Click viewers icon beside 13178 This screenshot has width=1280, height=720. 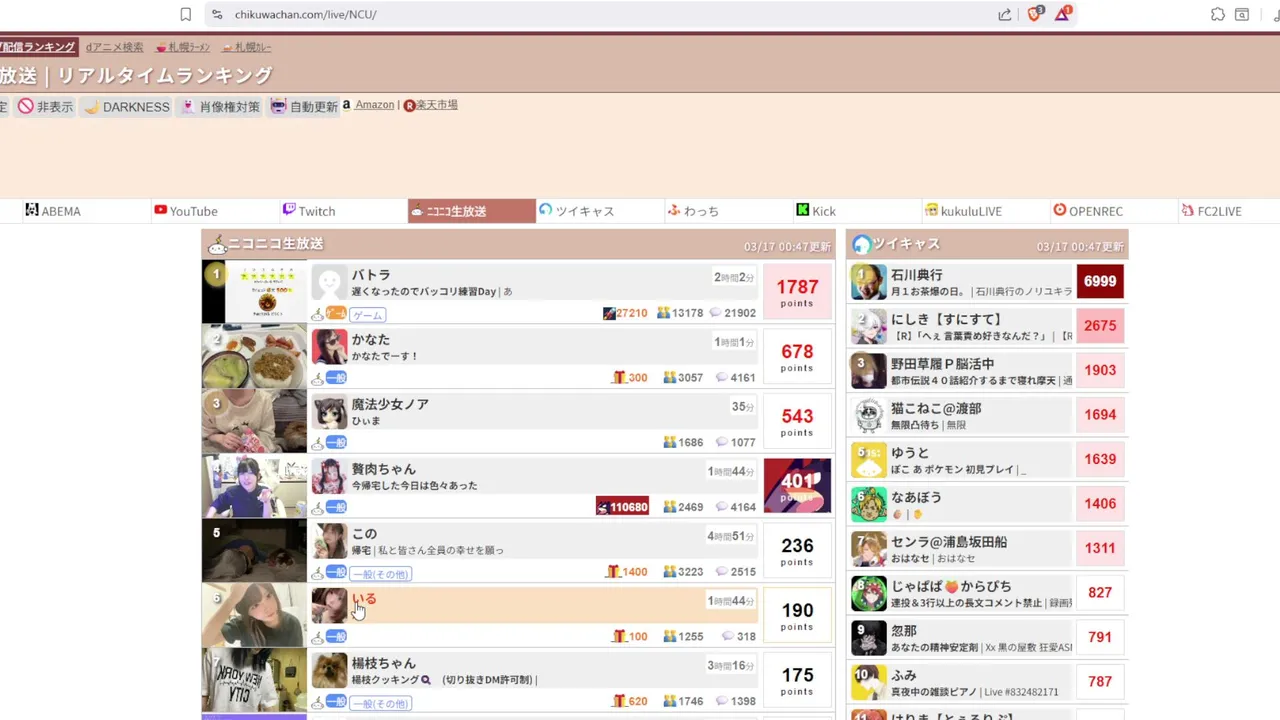coord(663,313)
